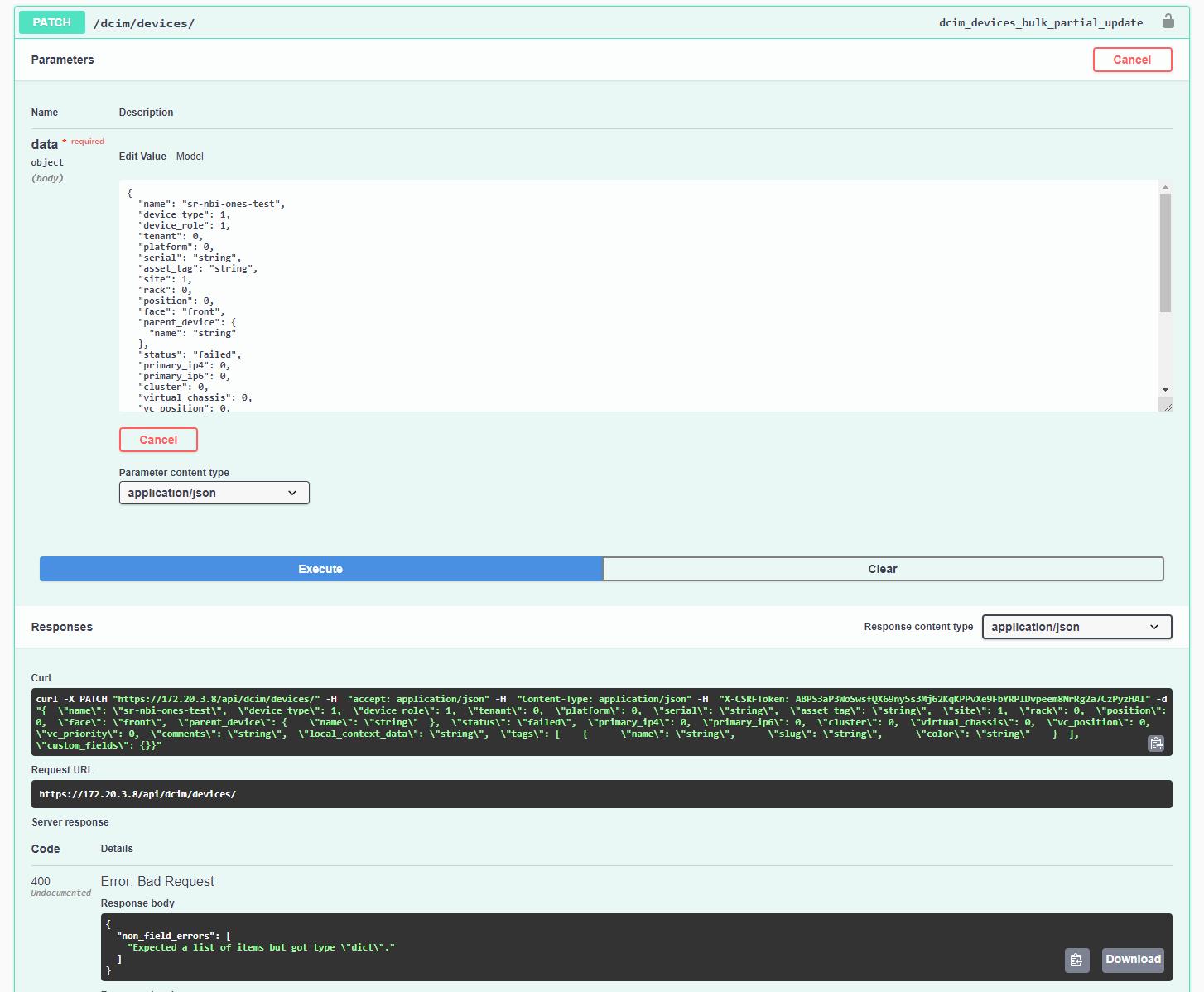The height and width of the screenshot is (992, 1204).
Task: Copy the curl command using its clipboard icon
Action: [x=1156, y=743]
